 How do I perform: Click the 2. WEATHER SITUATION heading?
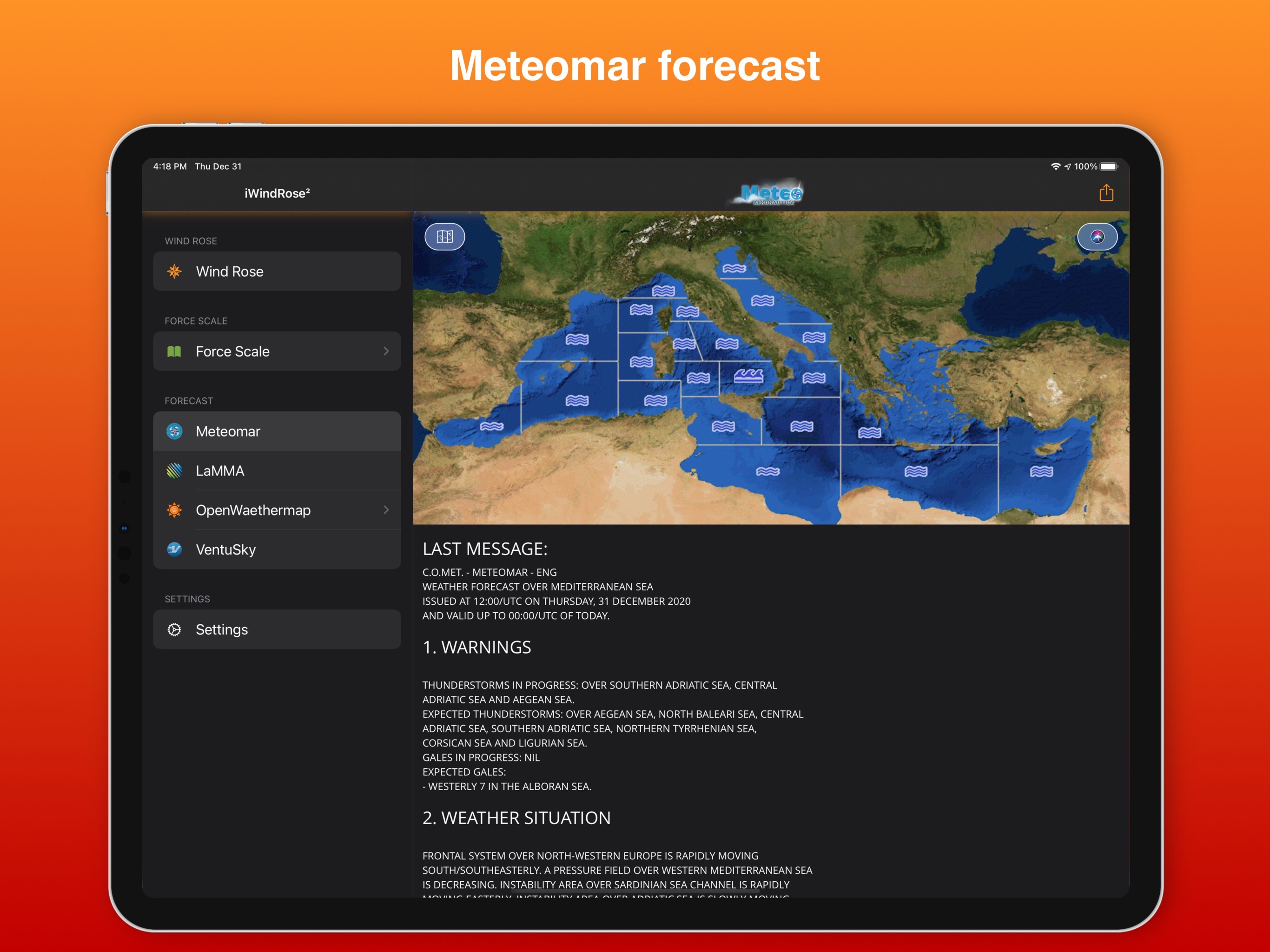[516, 818]
